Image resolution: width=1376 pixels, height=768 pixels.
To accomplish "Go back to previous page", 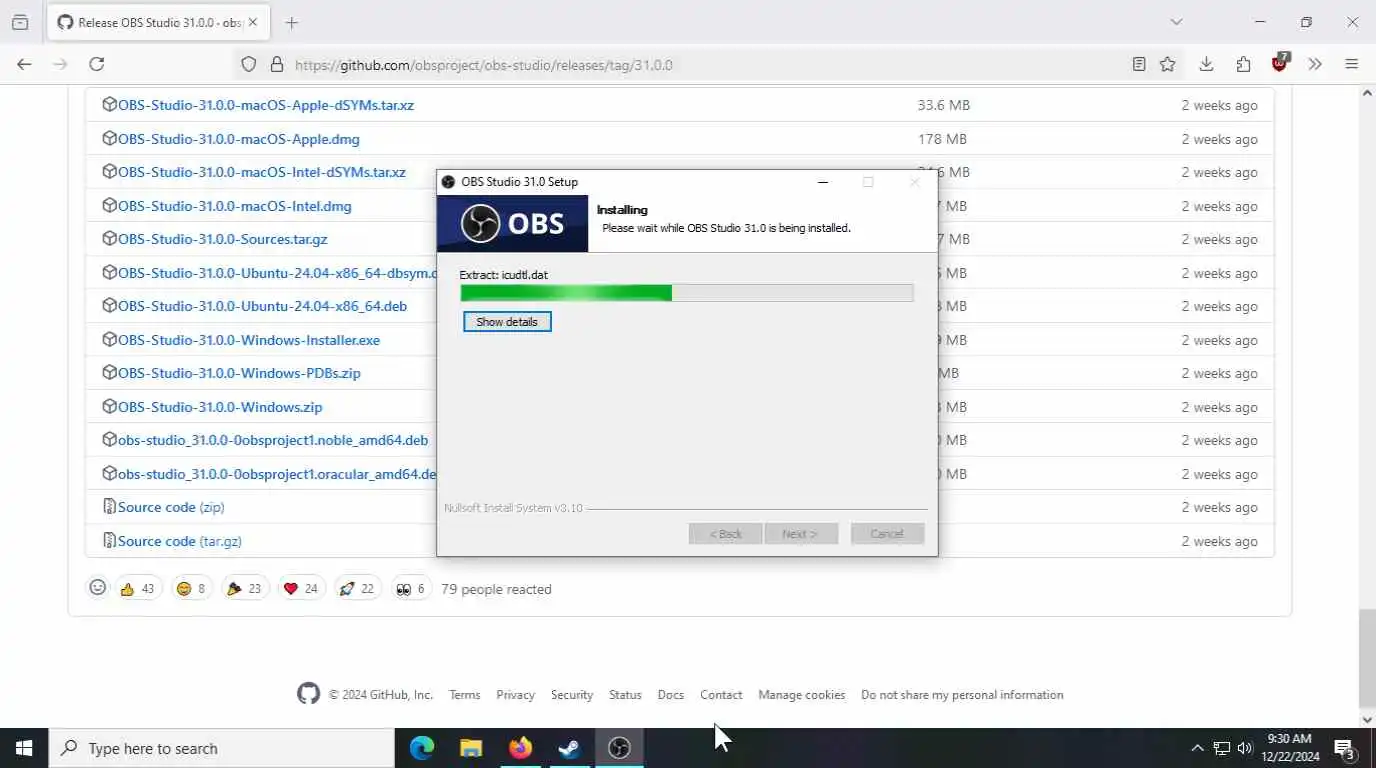I will pyautogui.click(x=24, y=64).
